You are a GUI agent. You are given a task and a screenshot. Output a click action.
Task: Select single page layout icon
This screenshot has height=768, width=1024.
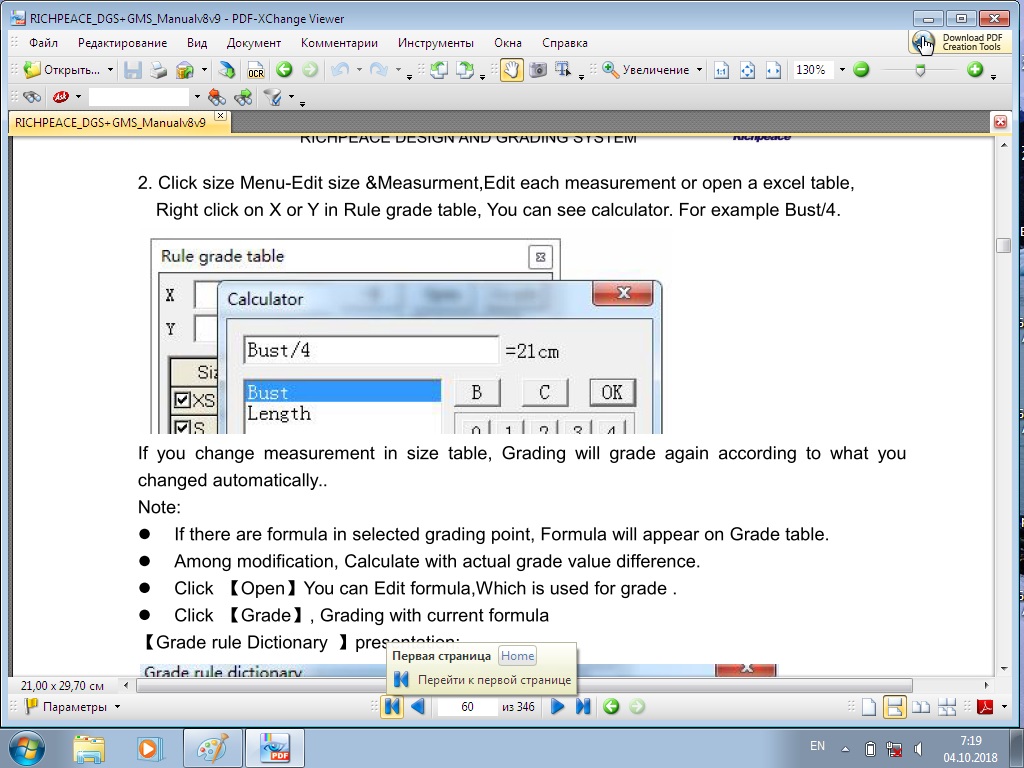869,707
